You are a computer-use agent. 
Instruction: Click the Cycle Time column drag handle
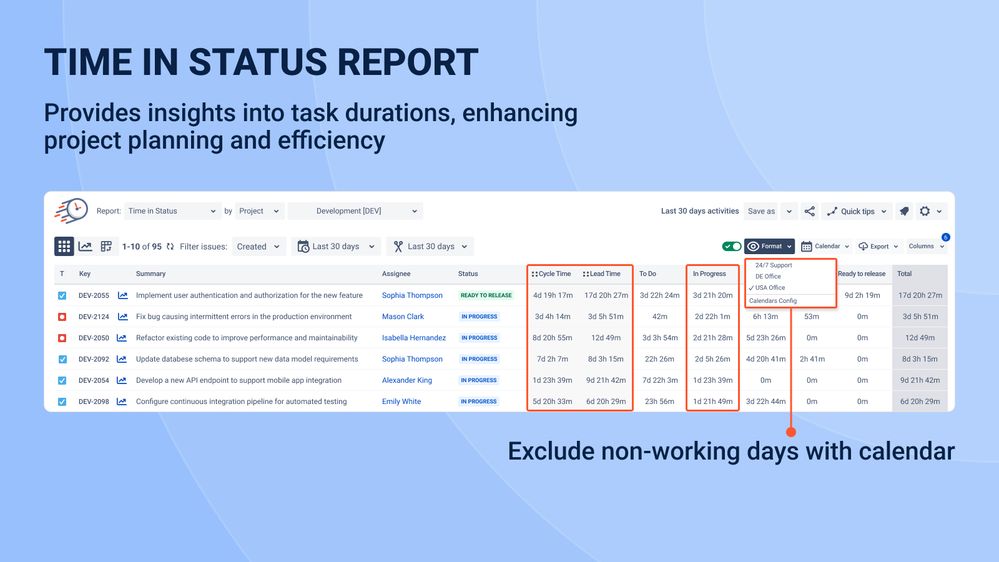[x=535, y=274]
